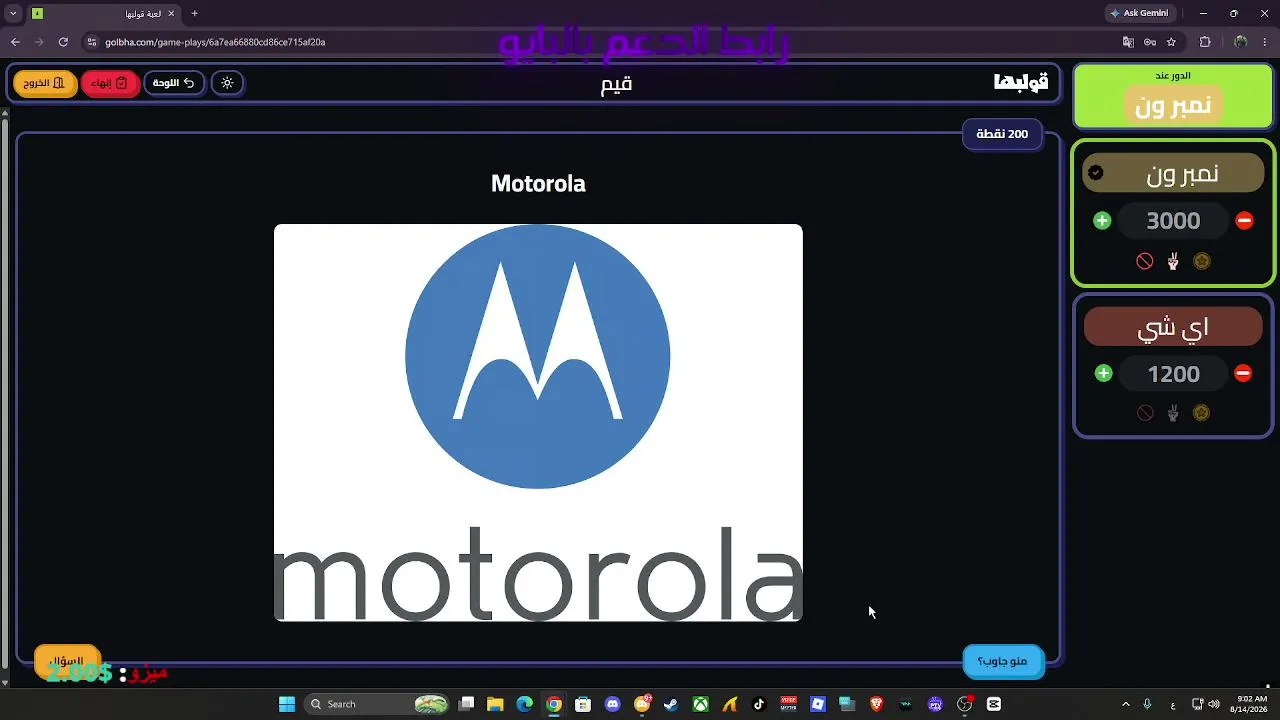Bookmark this page with star icon
This screenshot has width=1280, height=720.
point(1171,42)
